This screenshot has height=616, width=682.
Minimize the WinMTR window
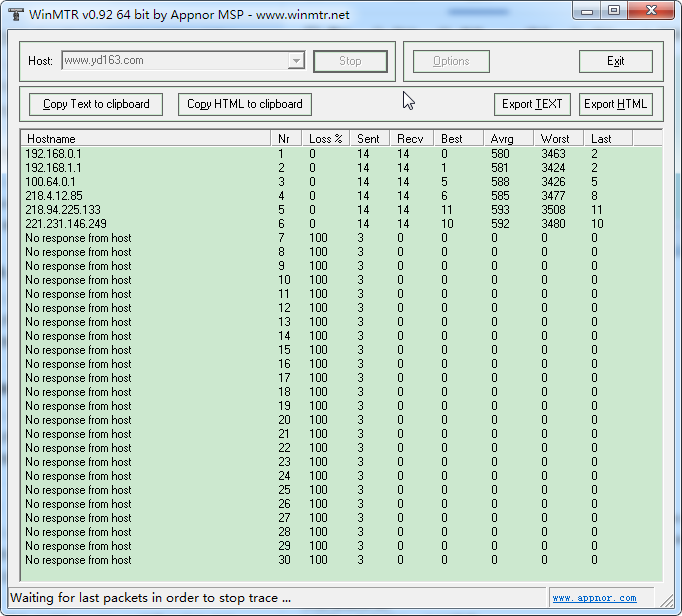coord(587,11)
